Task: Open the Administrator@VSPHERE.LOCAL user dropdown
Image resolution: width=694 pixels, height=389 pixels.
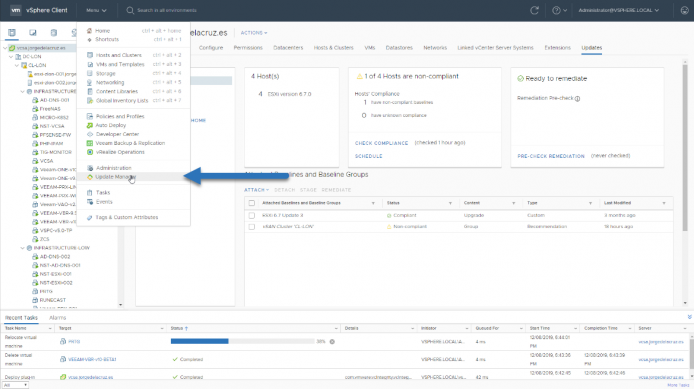Action: point(618,10)
